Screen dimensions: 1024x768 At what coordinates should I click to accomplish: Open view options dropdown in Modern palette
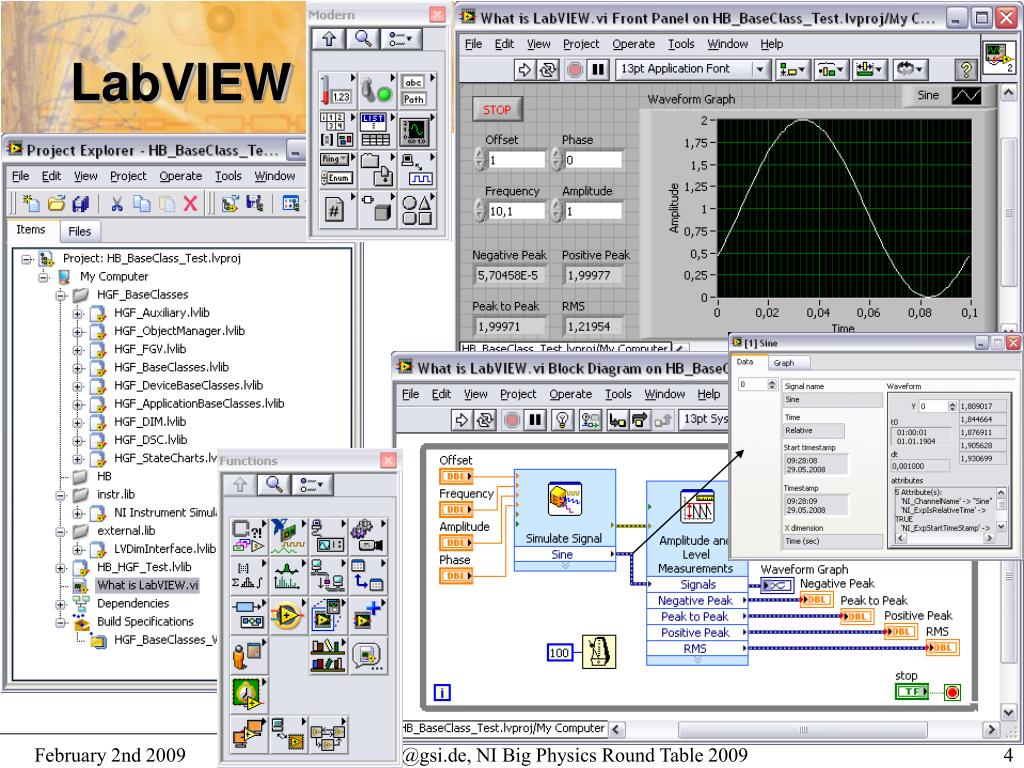(x=401, y=39)
